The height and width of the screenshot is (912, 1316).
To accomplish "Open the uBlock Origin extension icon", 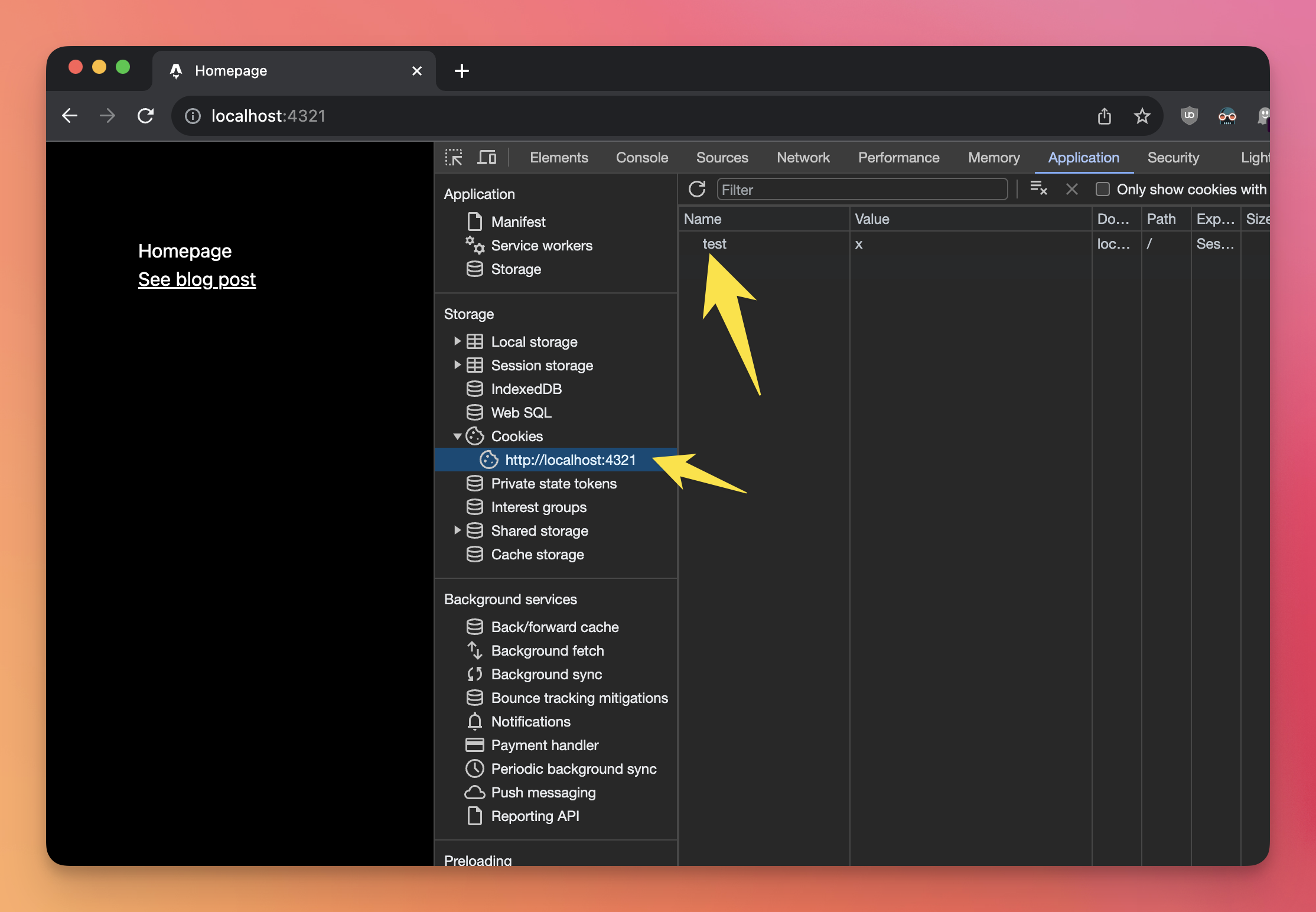I will click(x=1189, y=116).
